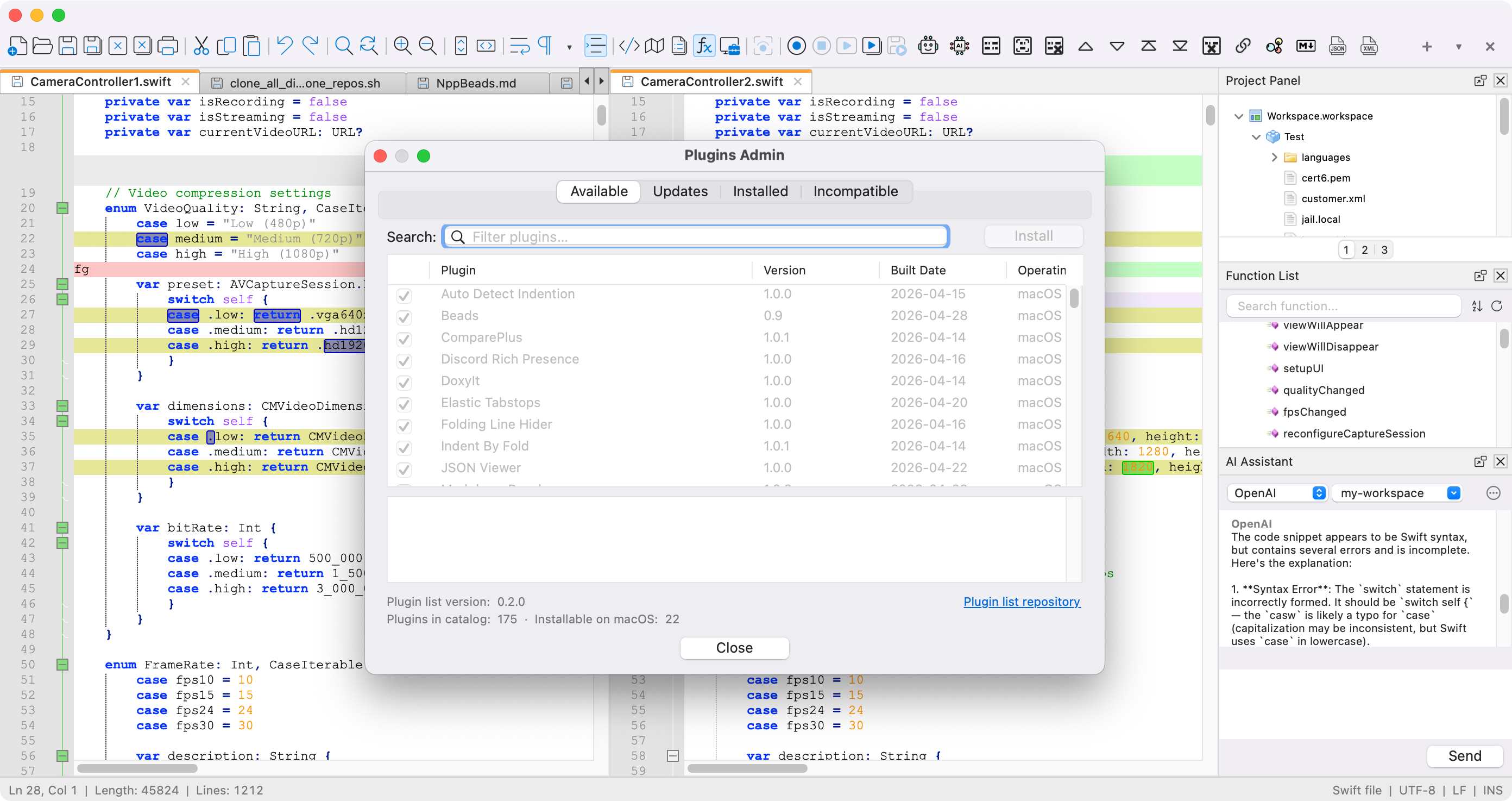The width and height of the screenshot is (1512, 801).
Task: Click the Markdown M↓ toolbar icon
Action: click(x=1306, y=46)
